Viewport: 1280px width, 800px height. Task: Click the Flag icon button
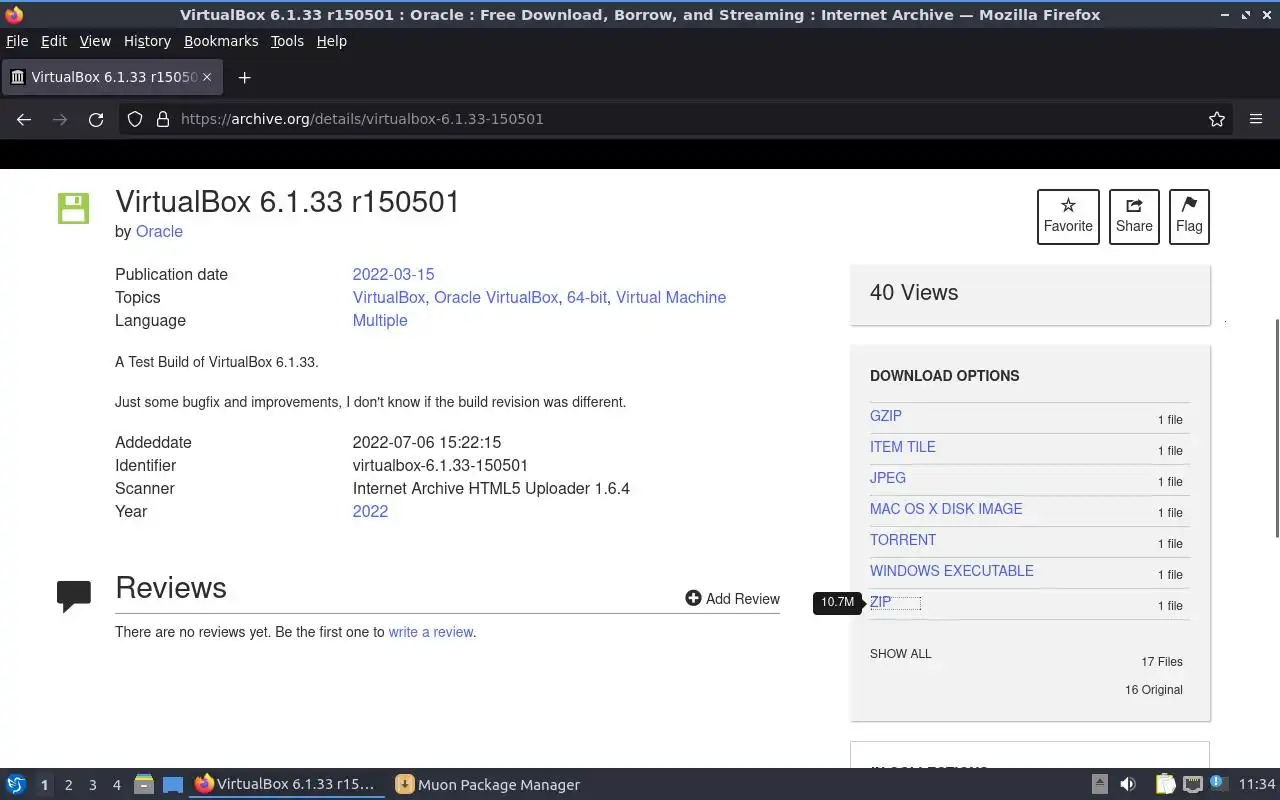coord(1189,216)
